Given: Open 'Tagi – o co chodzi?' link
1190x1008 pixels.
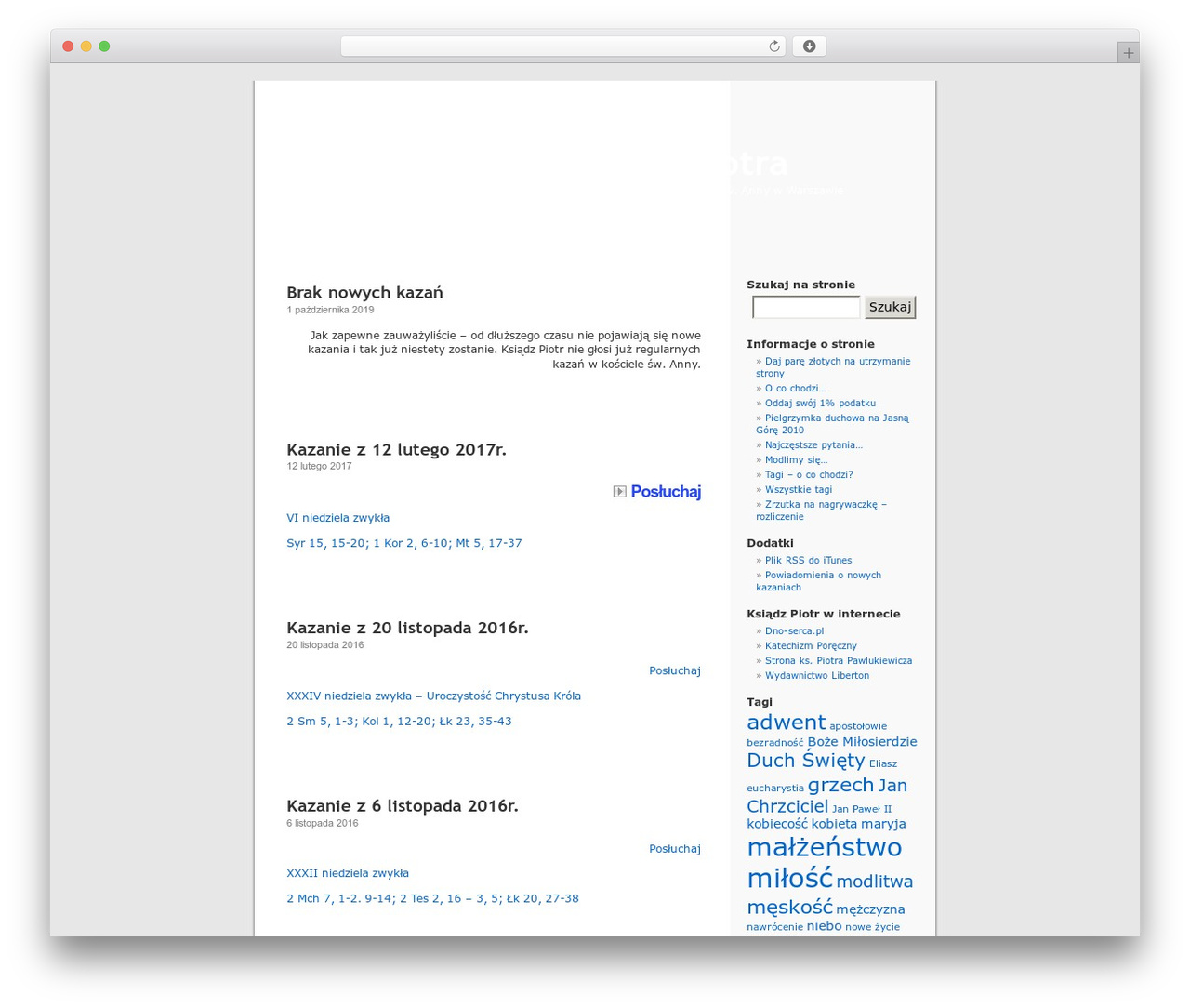Looking at the screenshot, I should (809, 475).
